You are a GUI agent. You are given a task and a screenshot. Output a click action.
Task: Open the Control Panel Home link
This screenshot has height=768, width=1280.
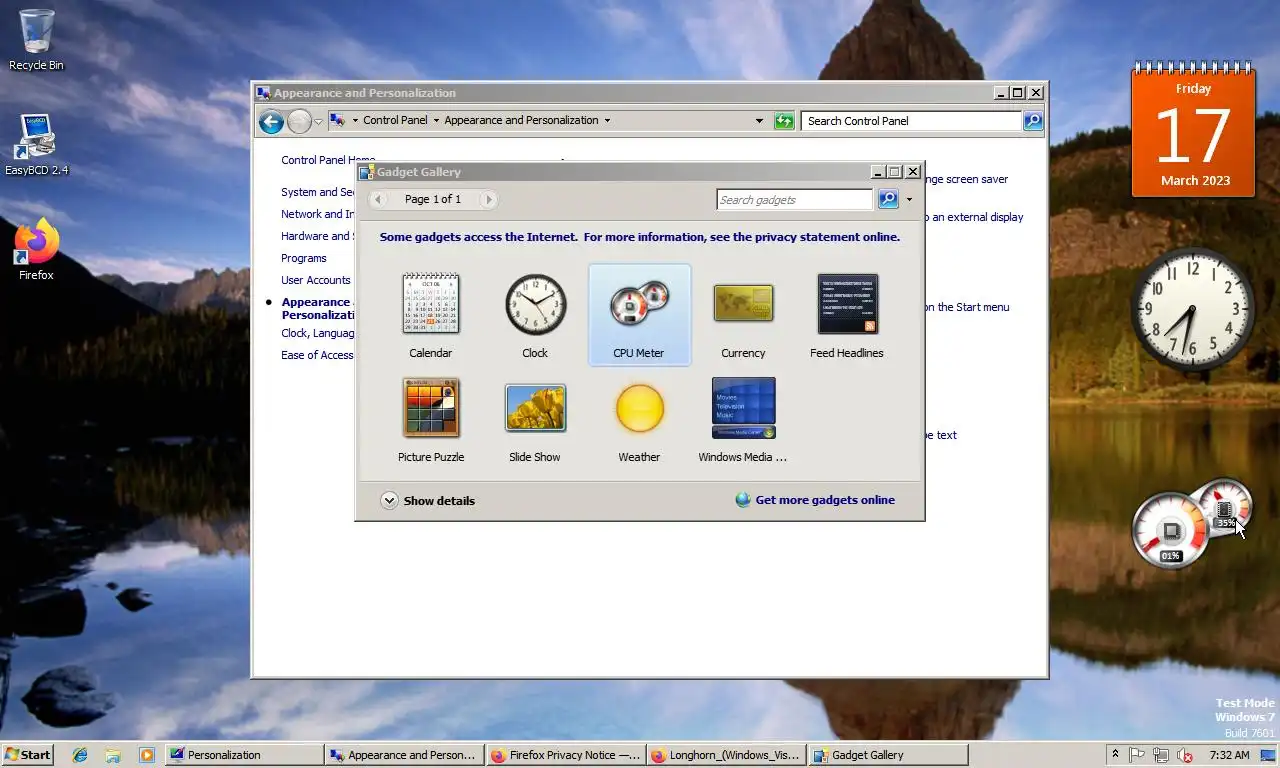328,160
